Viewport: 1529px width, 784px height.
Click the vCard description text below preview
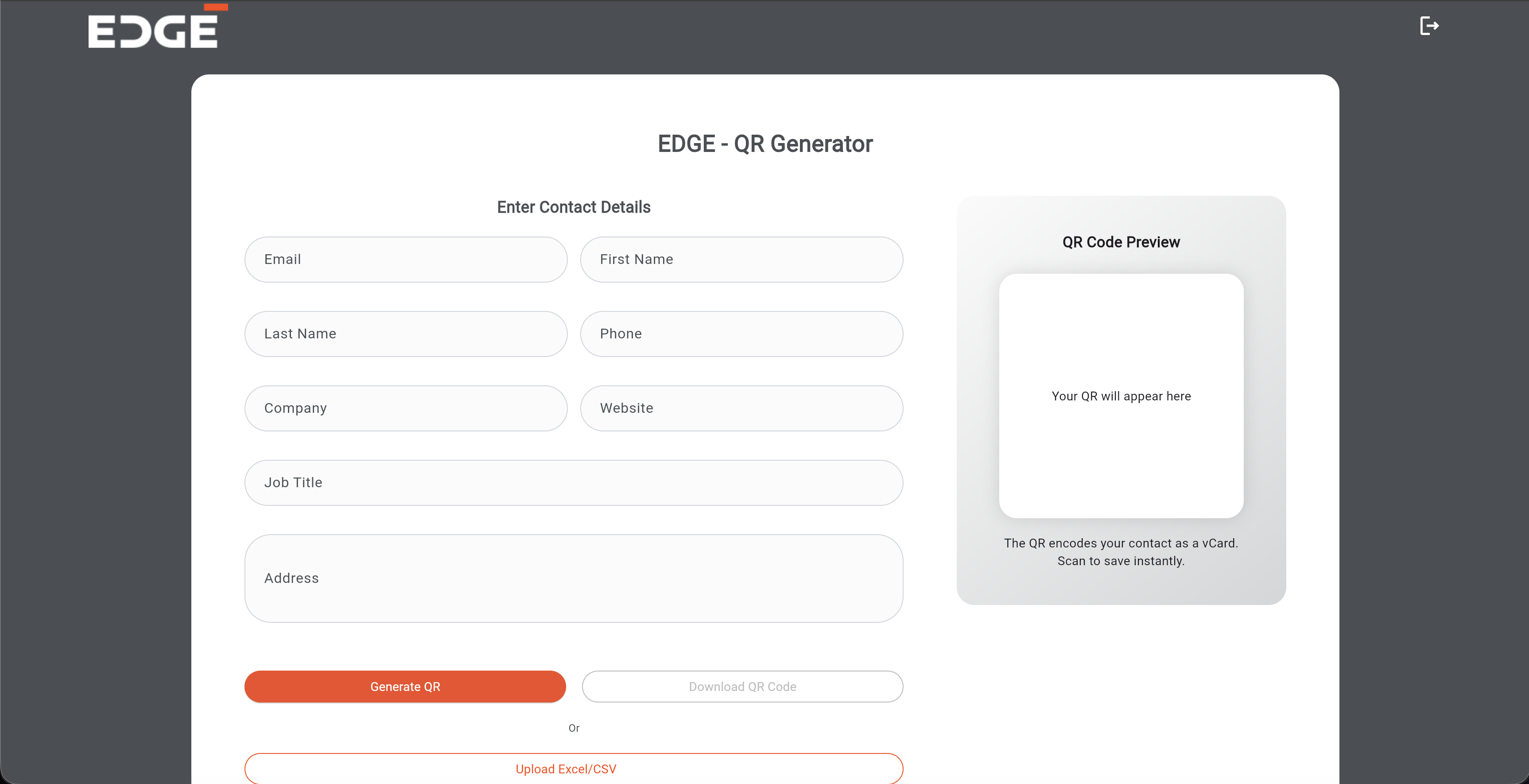coord(1121,552)
